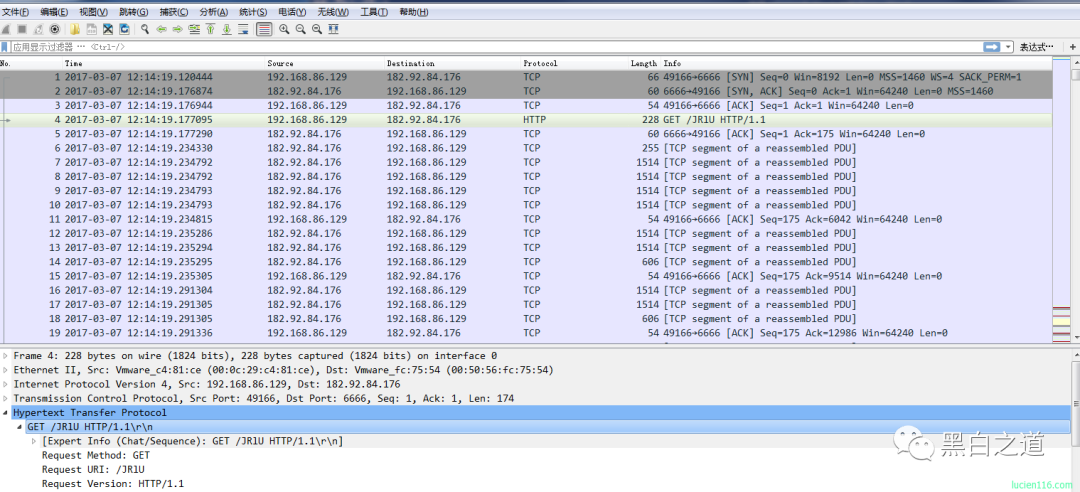1080x492 pixels.
Task: Reset text to normal size icon
Action: [317, 29]
